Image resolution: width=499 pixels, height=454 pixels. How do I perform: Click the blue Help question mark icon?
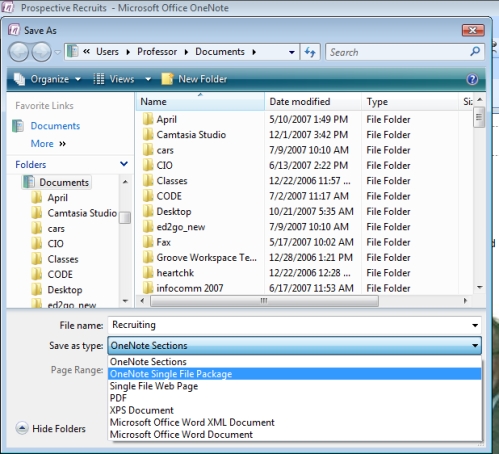point(472,79)
